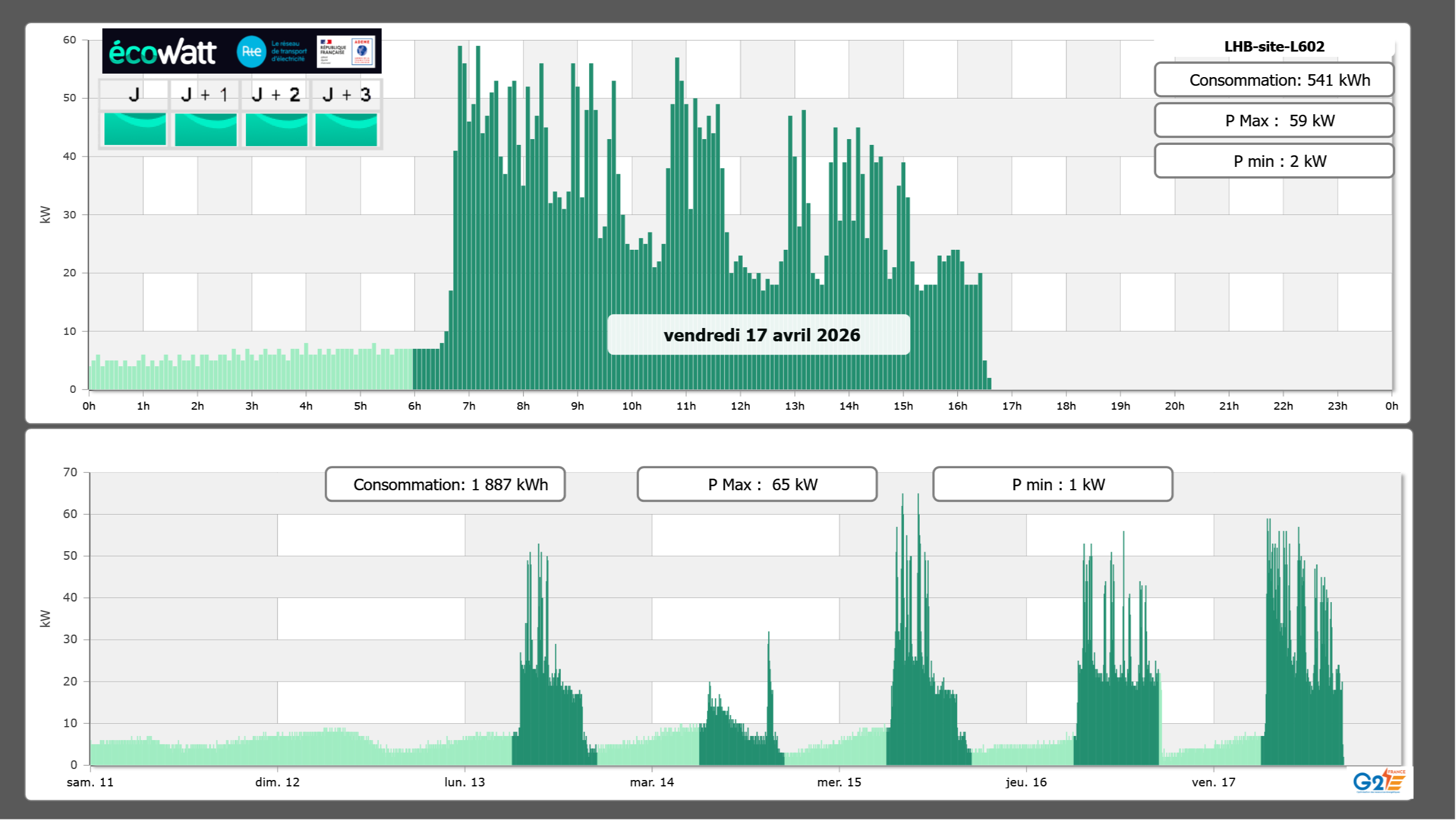Click the écoWatt logo
This screenshot has height=820, width=1456.
162,52
